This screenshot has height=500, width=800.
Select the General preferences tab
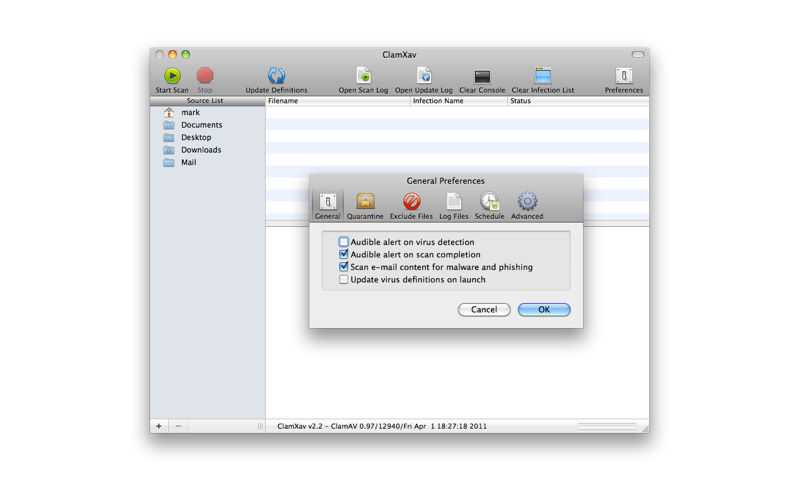point(328,206)
